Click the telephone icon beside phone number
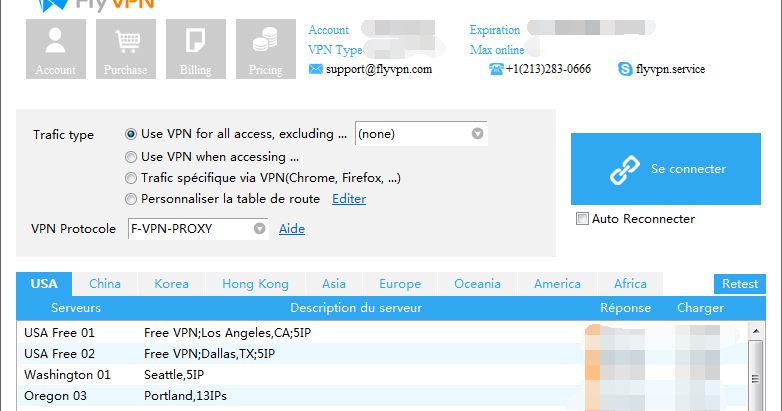Screen dimensions: 782x411 click(496, 69)
